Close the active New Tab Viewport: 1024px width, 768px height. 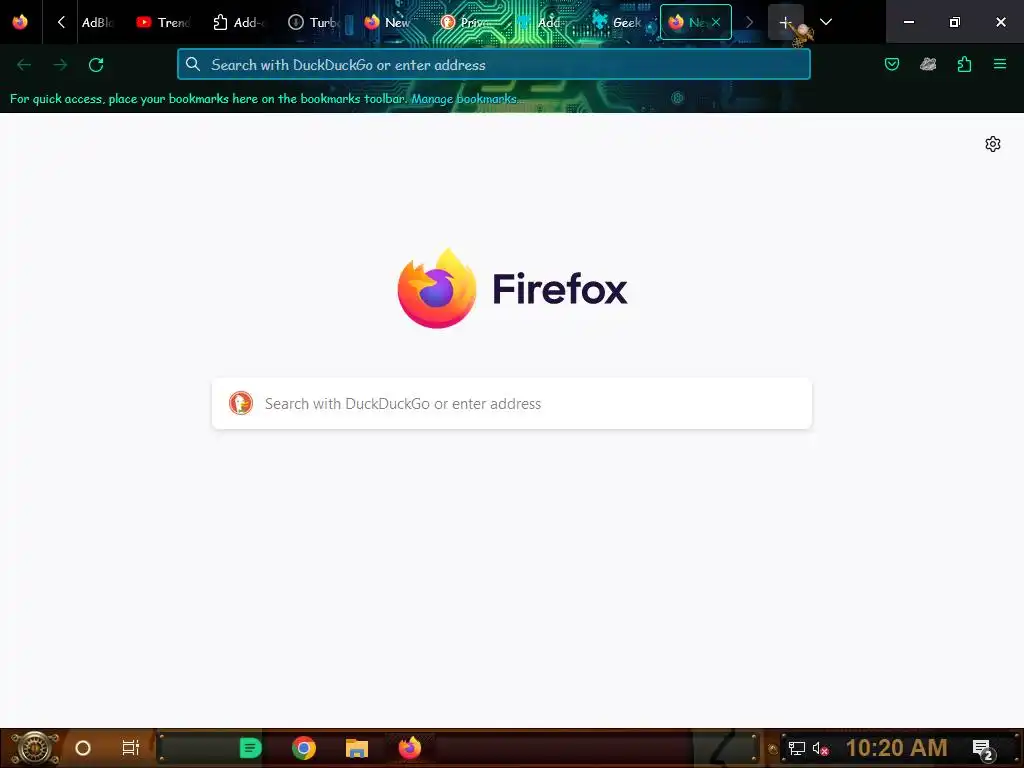tap(716, 22)
